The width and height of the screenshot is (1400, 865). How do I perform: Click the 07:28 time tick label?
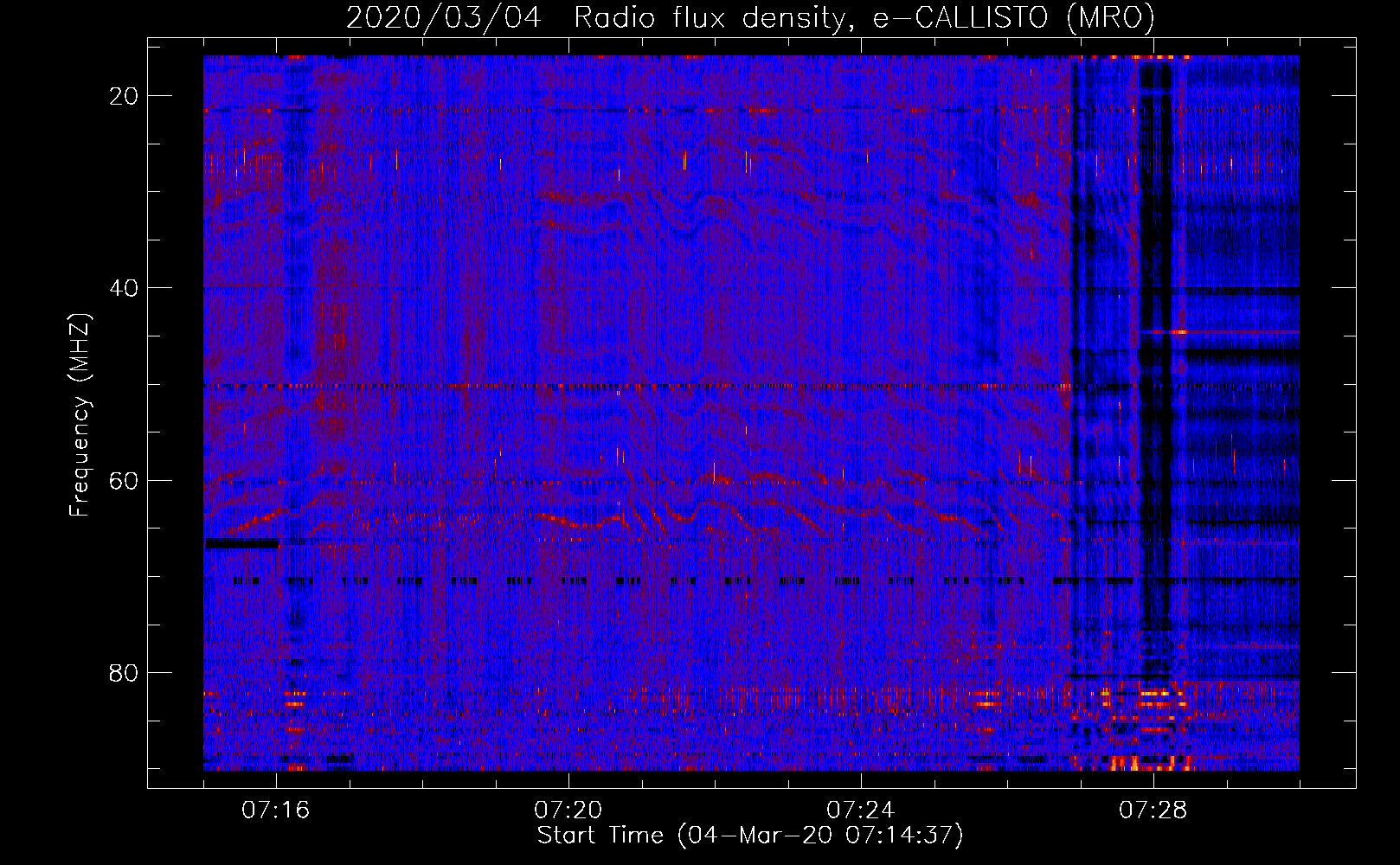pyautogui.click(x=1153, y=811)
